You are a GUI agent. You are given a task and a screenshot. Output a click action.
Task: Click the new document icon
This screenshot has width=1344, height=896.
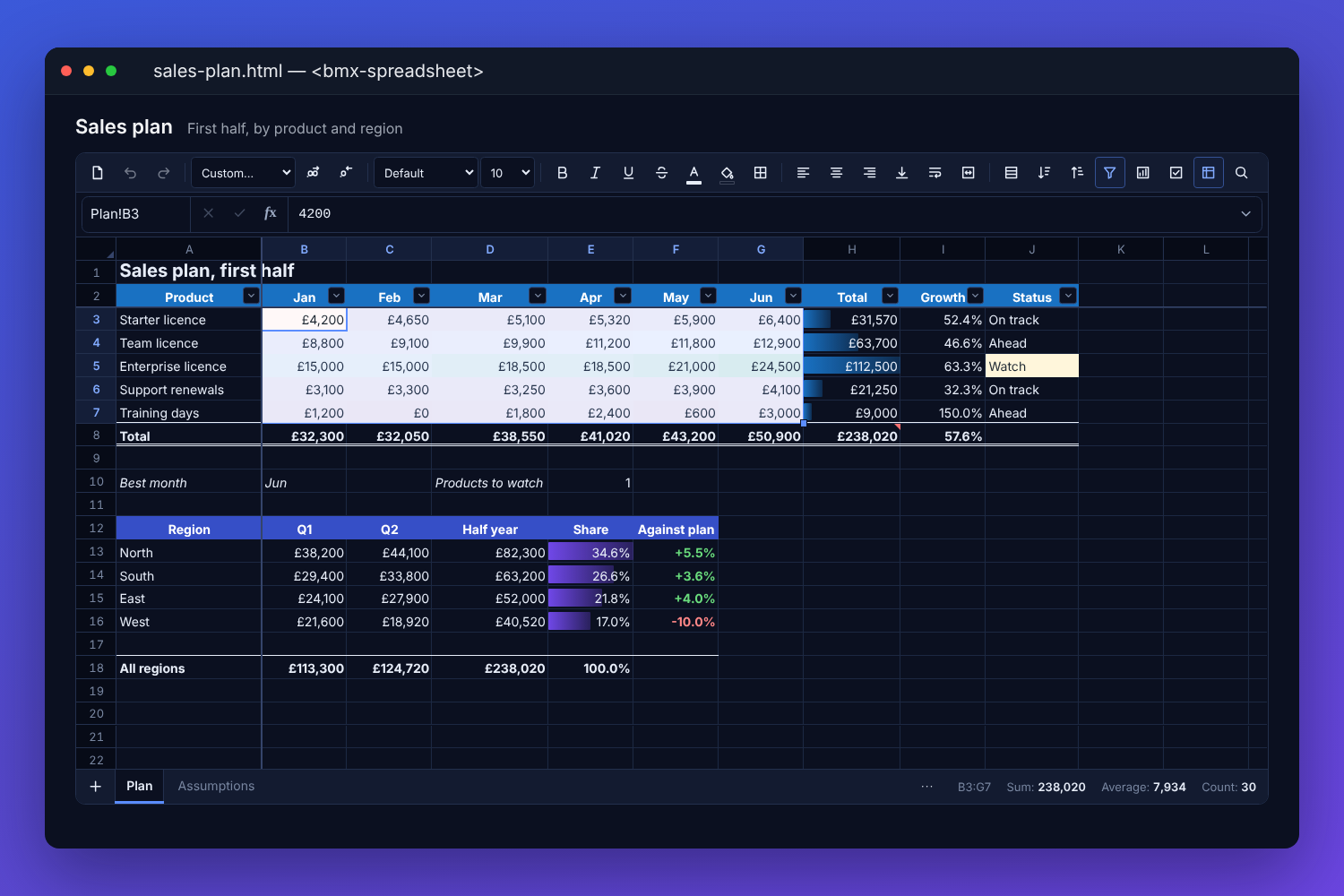click(98, 173)
